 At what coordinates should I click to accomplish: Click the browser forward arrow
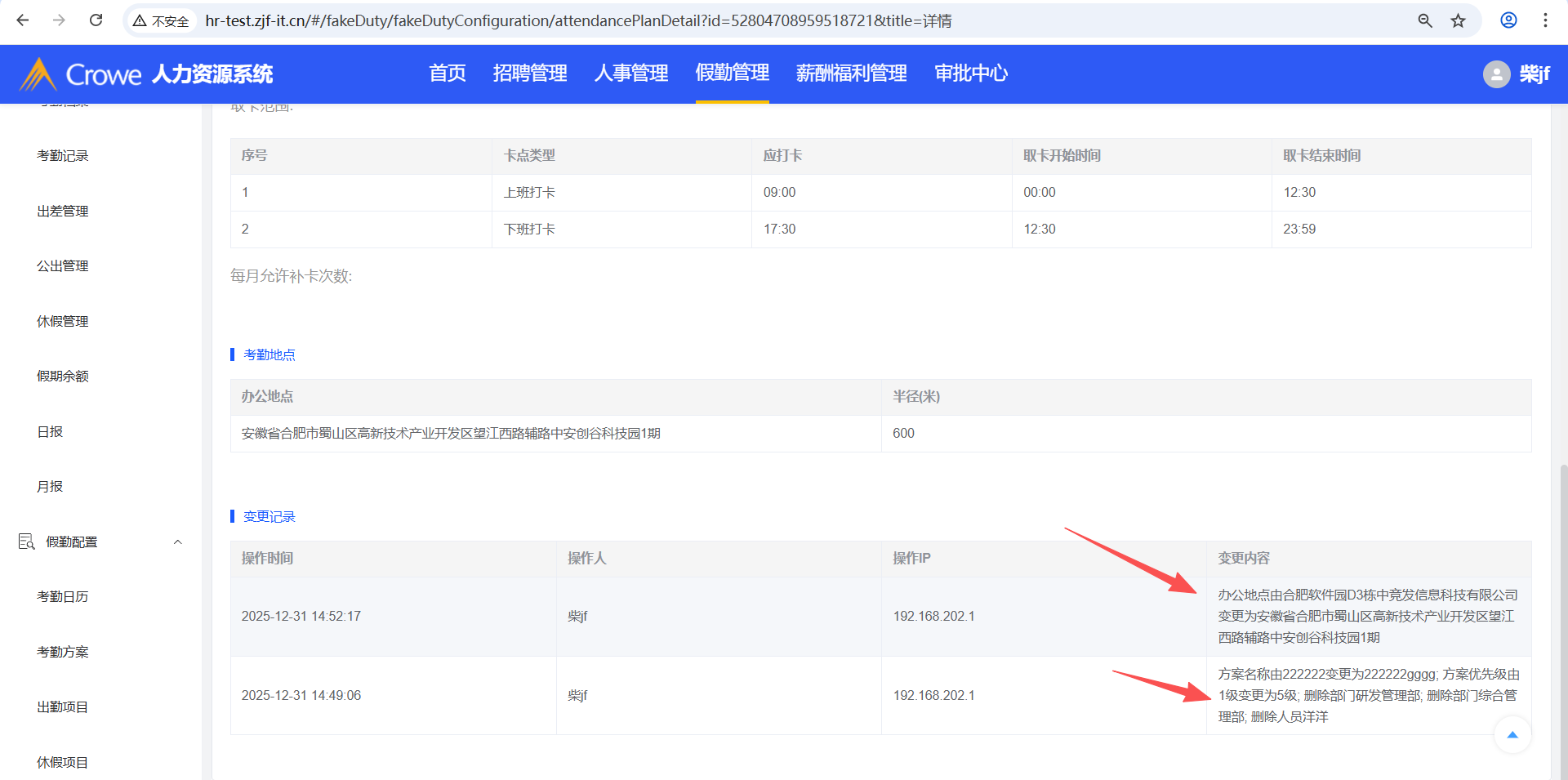point(59,20)
